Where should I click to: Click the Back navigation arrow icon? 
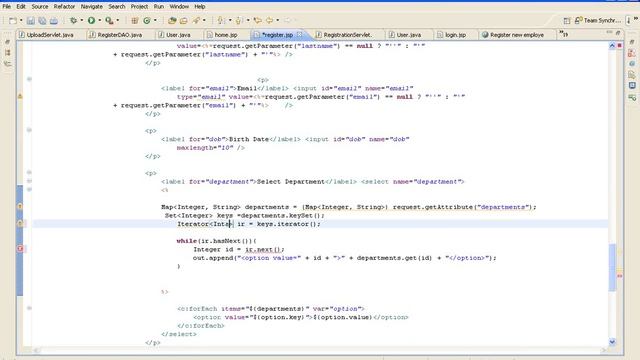tap(269, 20)
